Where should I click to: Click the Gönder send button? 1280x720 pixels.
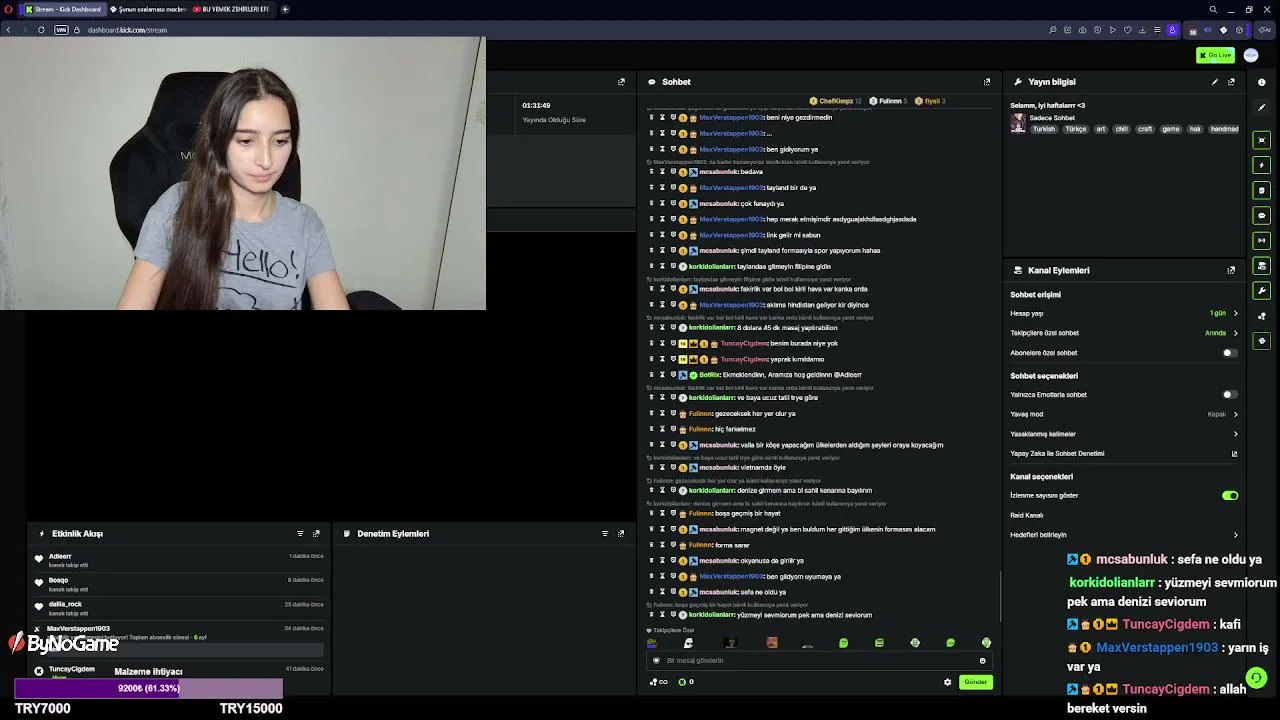pyautogui.click(x=975, y=682)
